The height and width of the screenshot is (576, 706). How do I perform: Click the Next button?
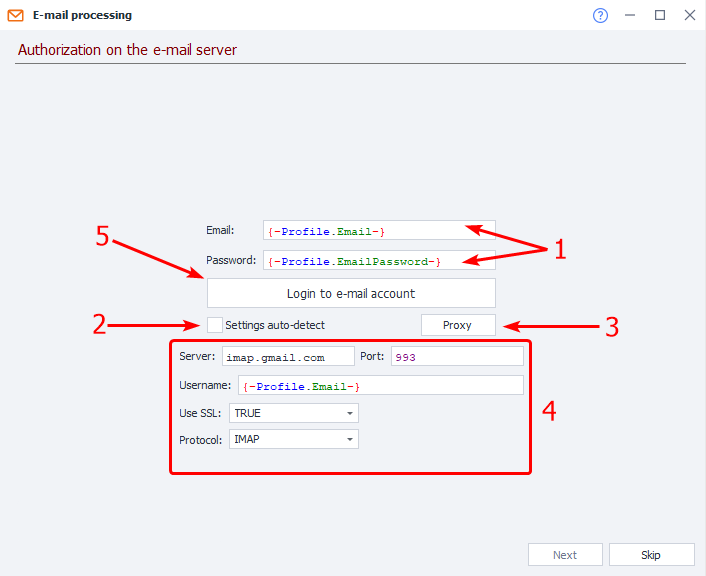pyautogui.click(x=565, y=555)
